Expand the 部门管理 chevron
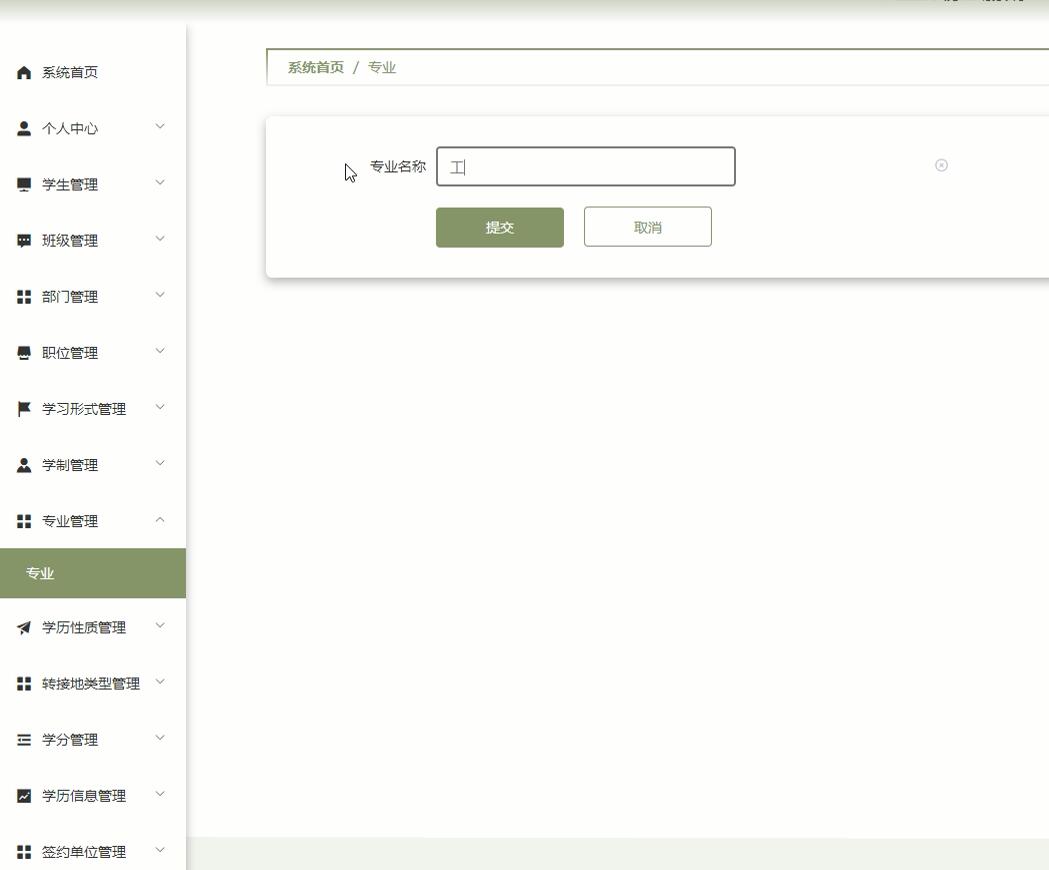 point(160,295)
